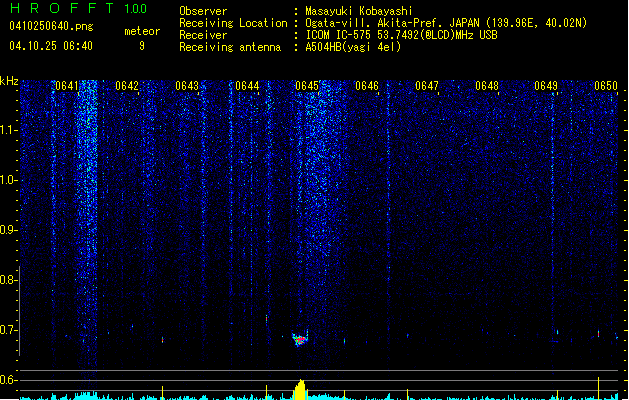Click the 0.8 kHz axis label
629x400 pixels.
click(x=8, y=280)
